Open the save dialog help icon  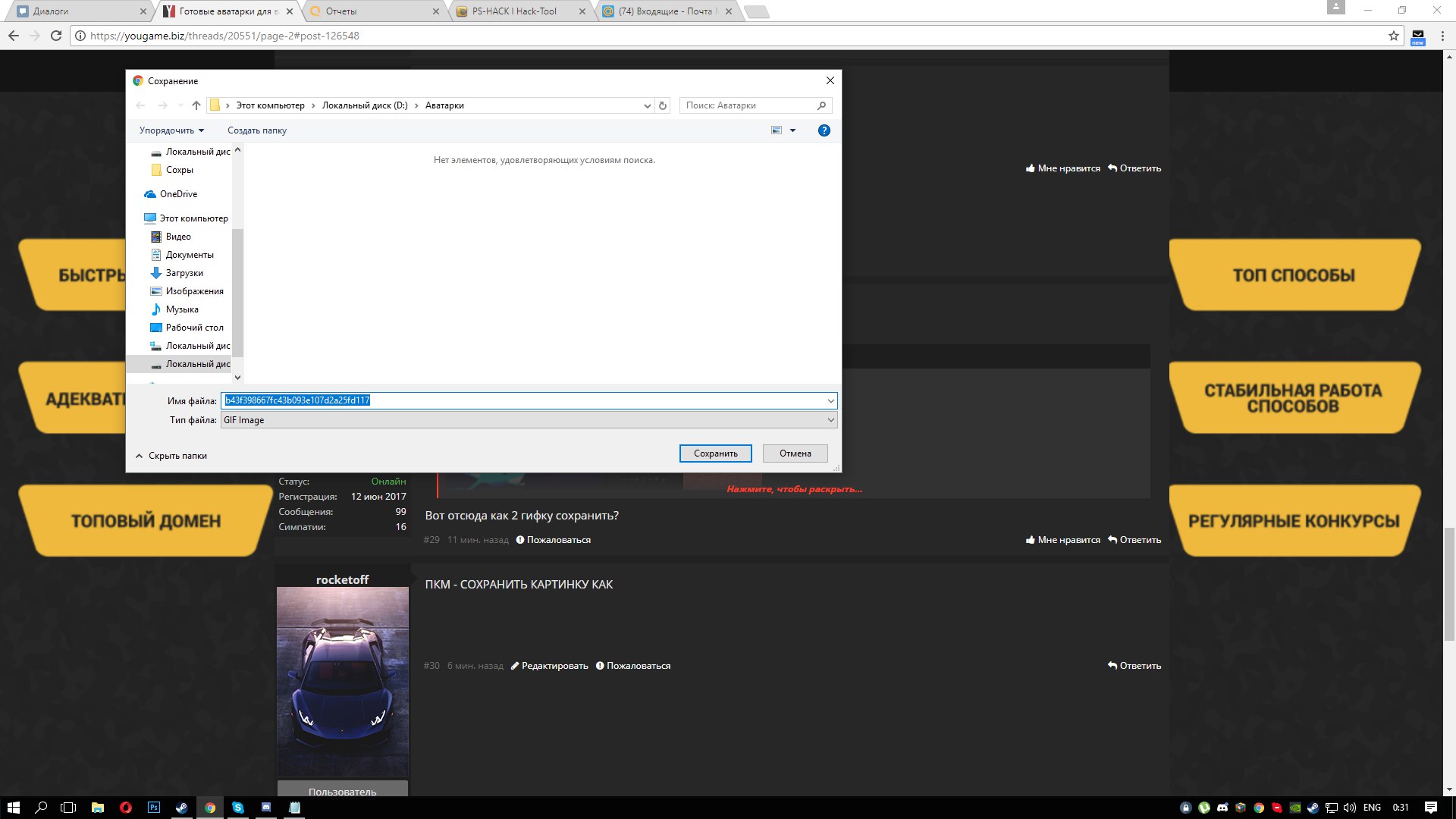[x=824, y=130]
